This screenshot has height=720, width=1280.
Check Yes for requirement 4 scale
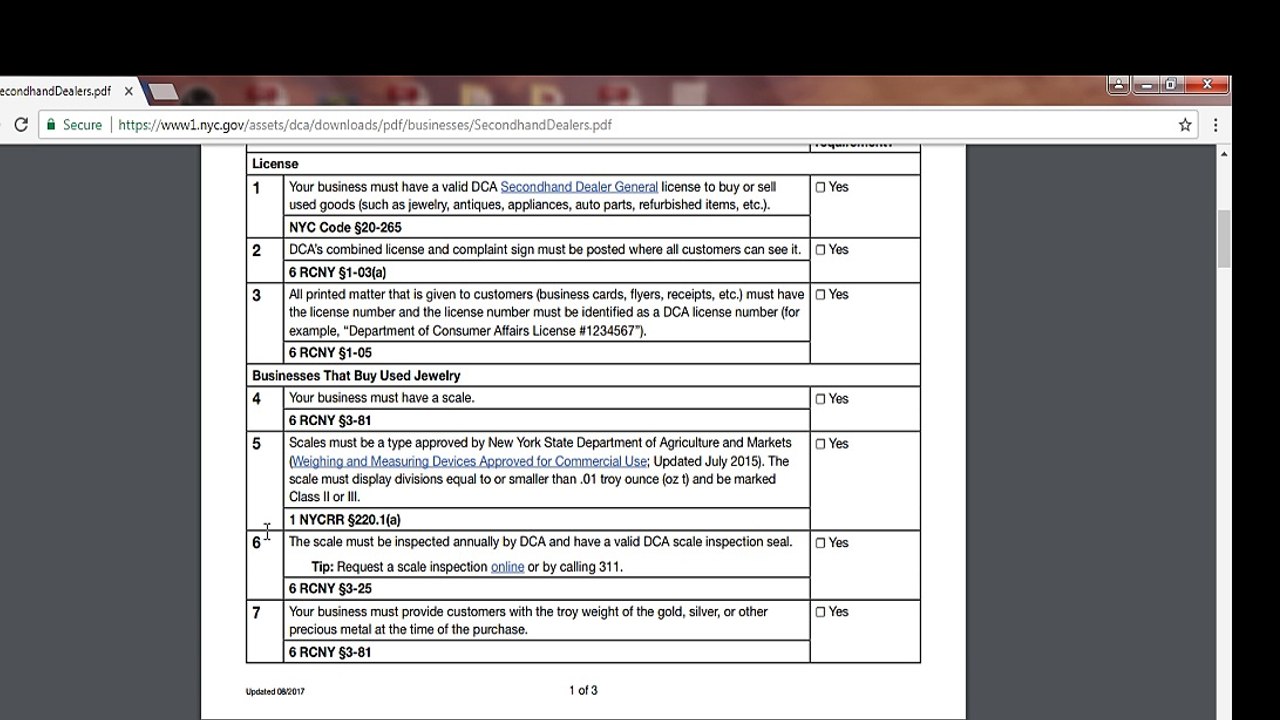click(820, 399)
